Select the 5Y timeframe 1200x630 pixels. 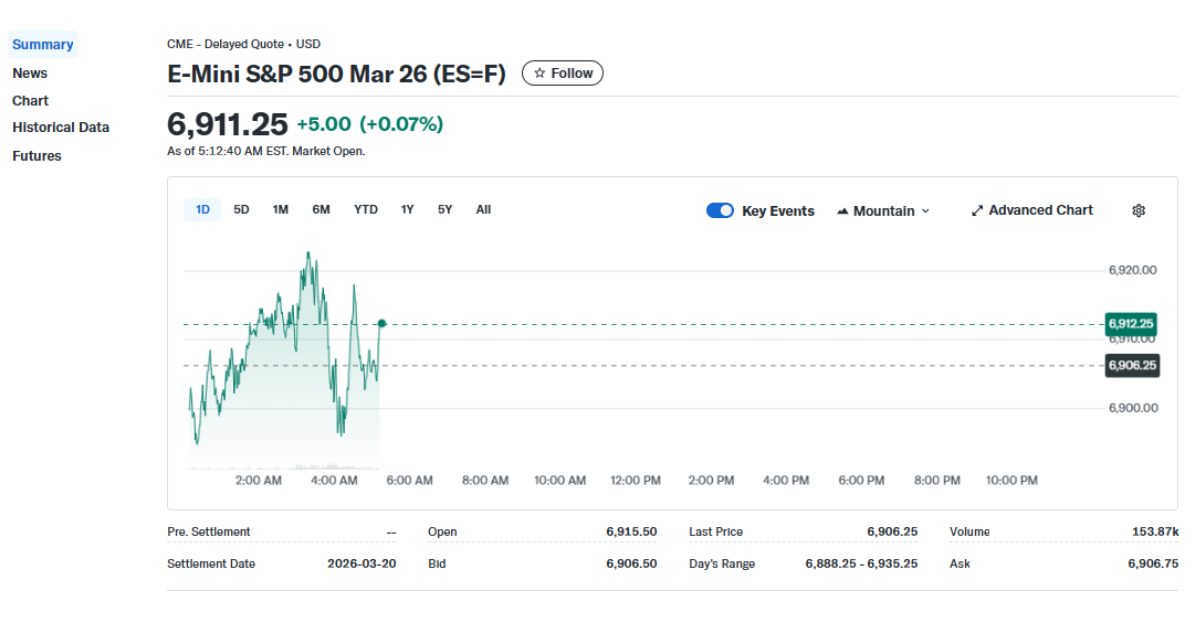pos(444,209)
